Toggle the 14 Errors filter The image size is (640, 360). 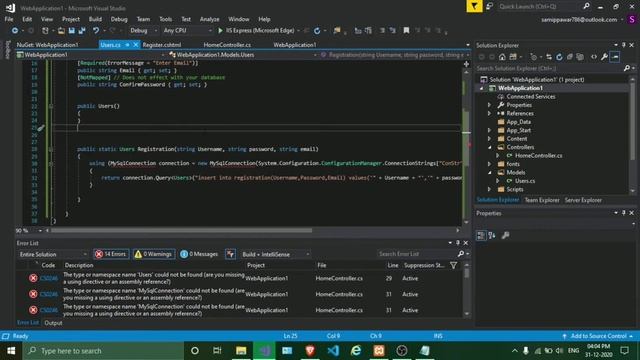click(x=111, y=254)
